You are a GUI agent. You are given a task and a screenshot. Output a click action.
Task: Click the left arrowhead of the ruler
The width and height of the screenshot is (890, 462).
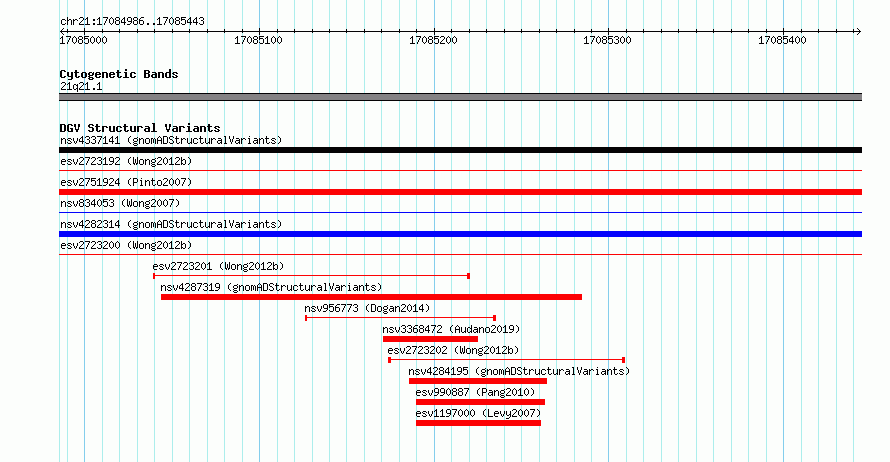[62, 32]
